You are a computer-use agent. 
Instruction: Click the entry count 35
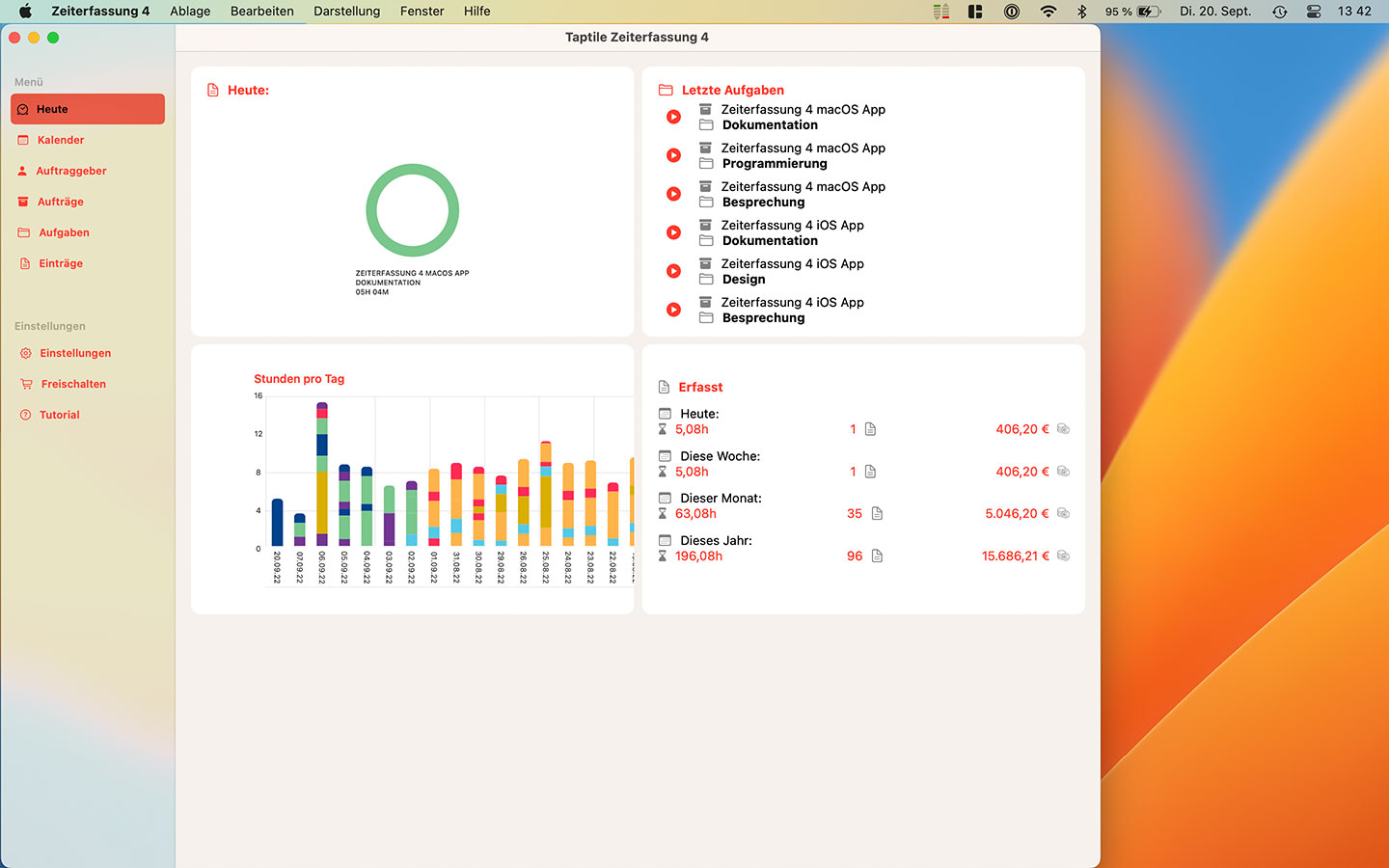pyautogui.click(x=855, y=514)
